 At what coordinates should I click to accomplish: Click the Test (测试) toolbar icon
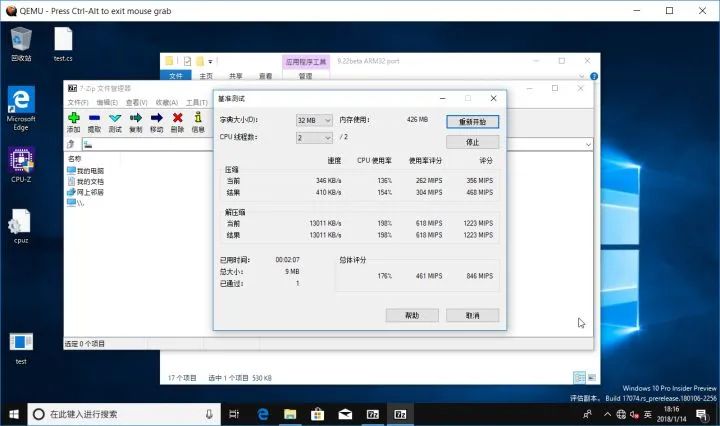pyautogui.click(x=115, y=123)
